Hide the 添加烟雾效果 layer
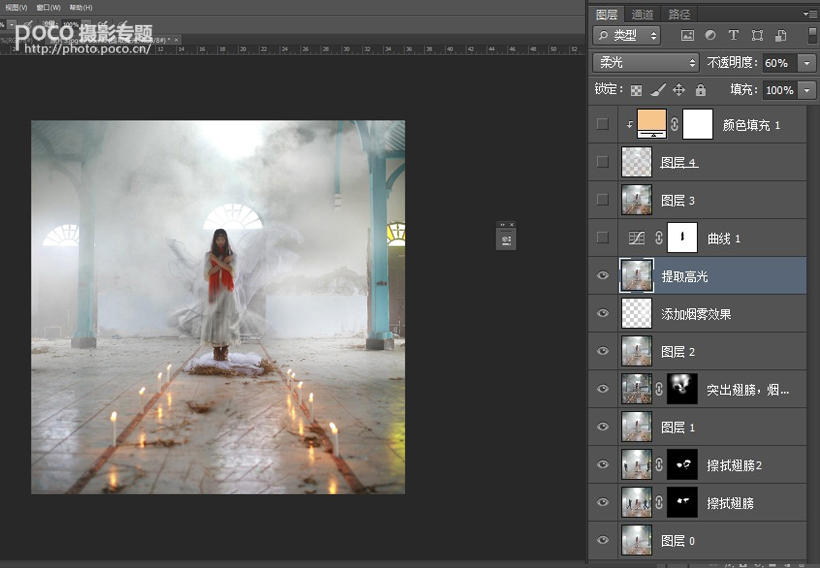The width and height of the screenshot is (820, 568). [602, 313]
